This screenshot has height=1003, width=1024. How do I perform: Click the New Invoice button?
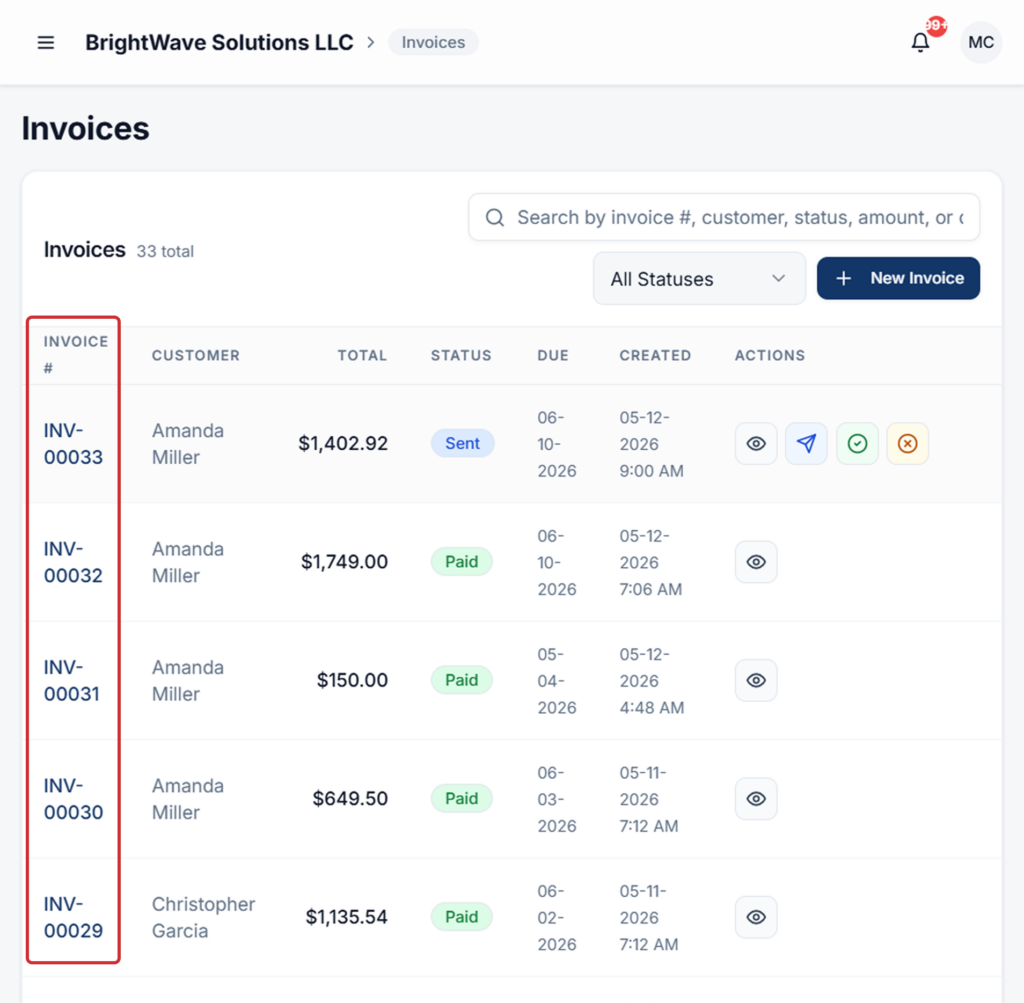pos(899,278)
